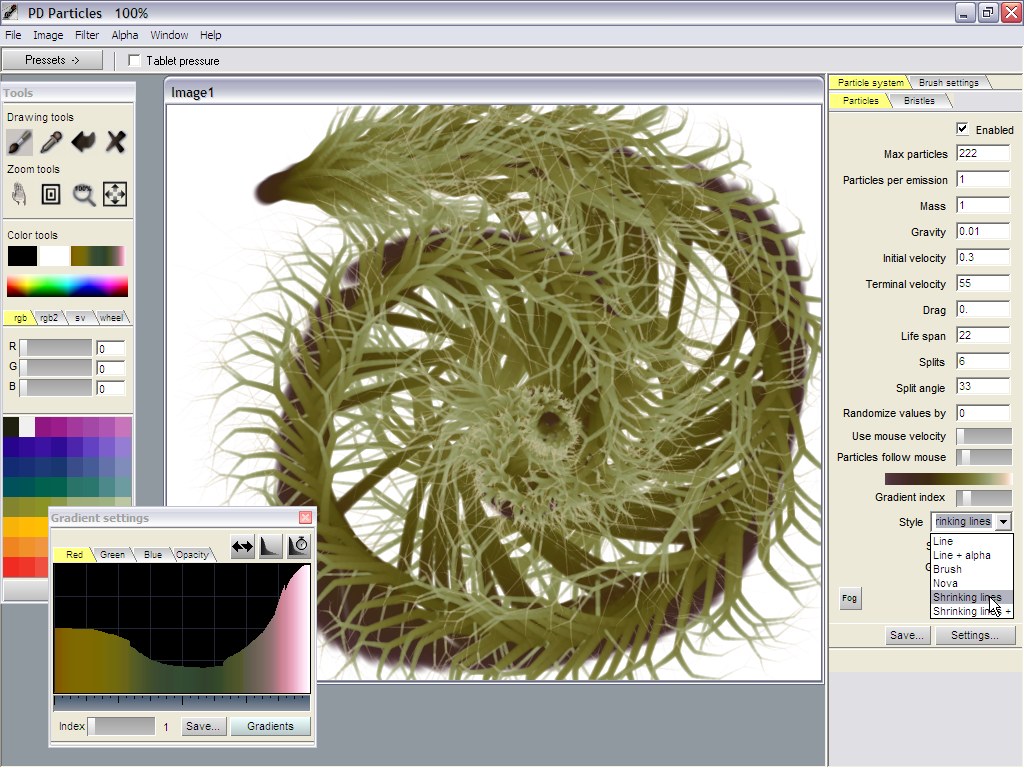Select the paintbrush drawing tool
The image size is (1024, 768).
20,142
